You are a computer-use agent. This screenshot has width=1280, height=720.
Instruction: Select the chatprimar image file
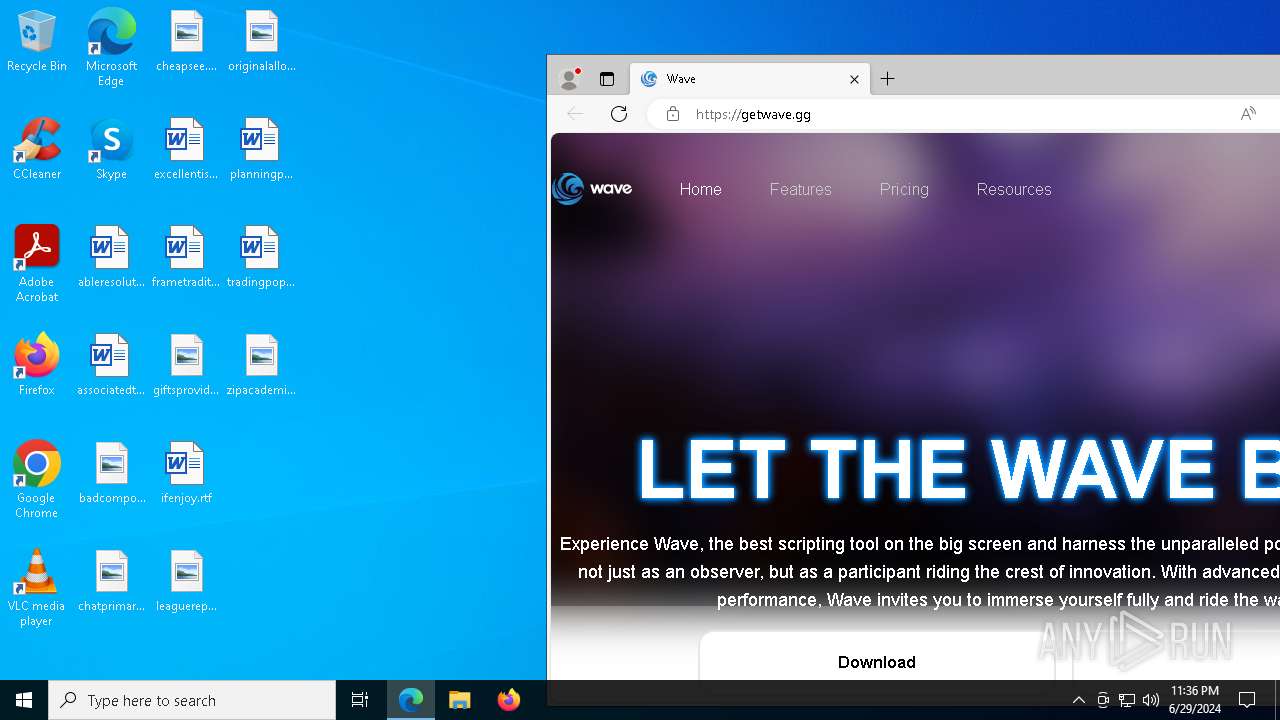(111, 581)
